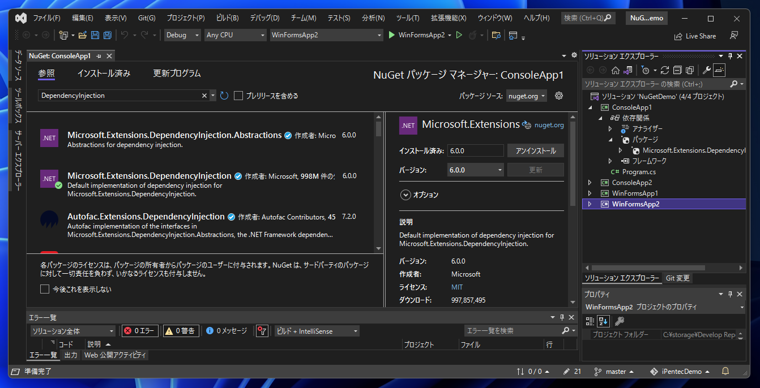Click Solution Explorer Home icon
This screenshot has width=760, height=388.
pyautogui.click(x=616, y=71)
